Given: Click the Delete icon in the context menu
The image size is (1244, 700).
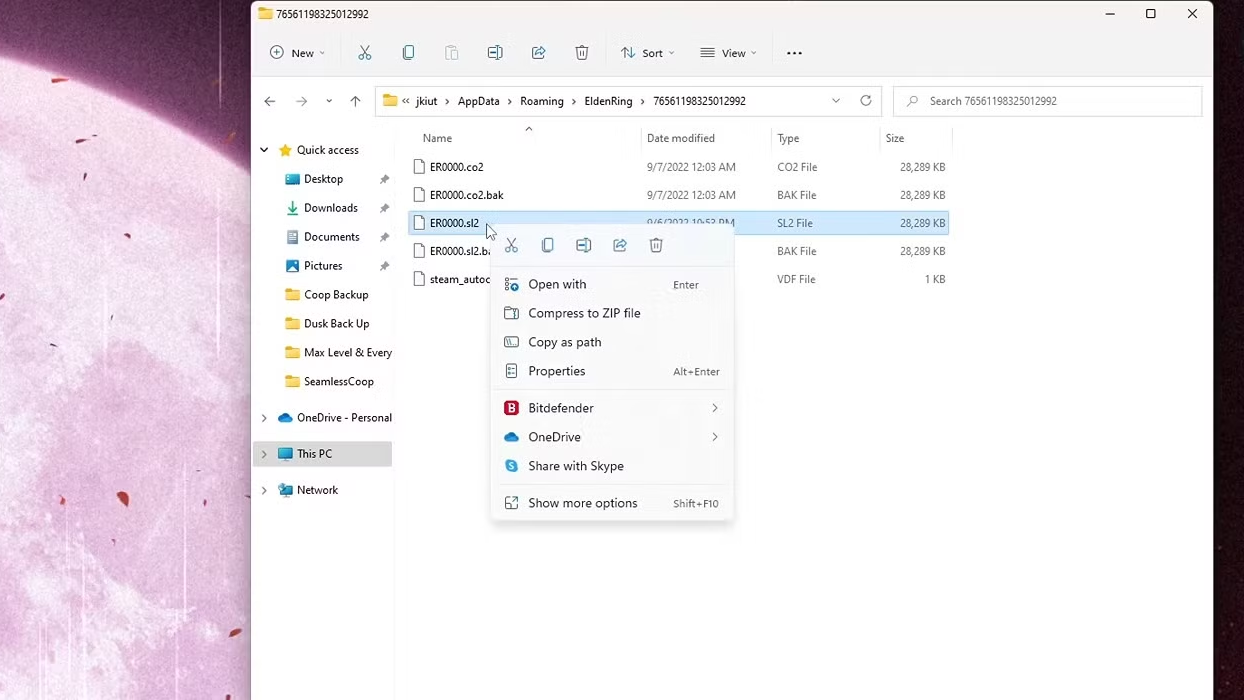Looking at the screenshot, I should pos(656,245).
